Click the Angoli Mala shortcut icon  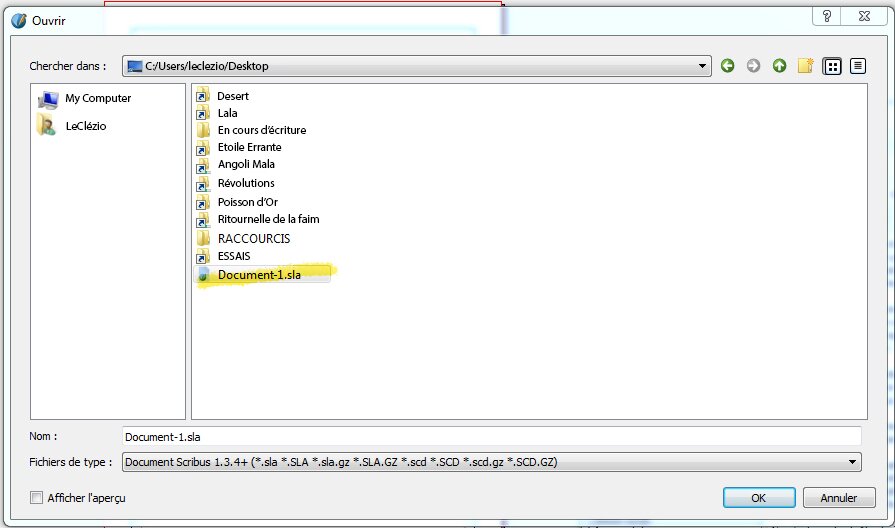(x=203, y=164)
